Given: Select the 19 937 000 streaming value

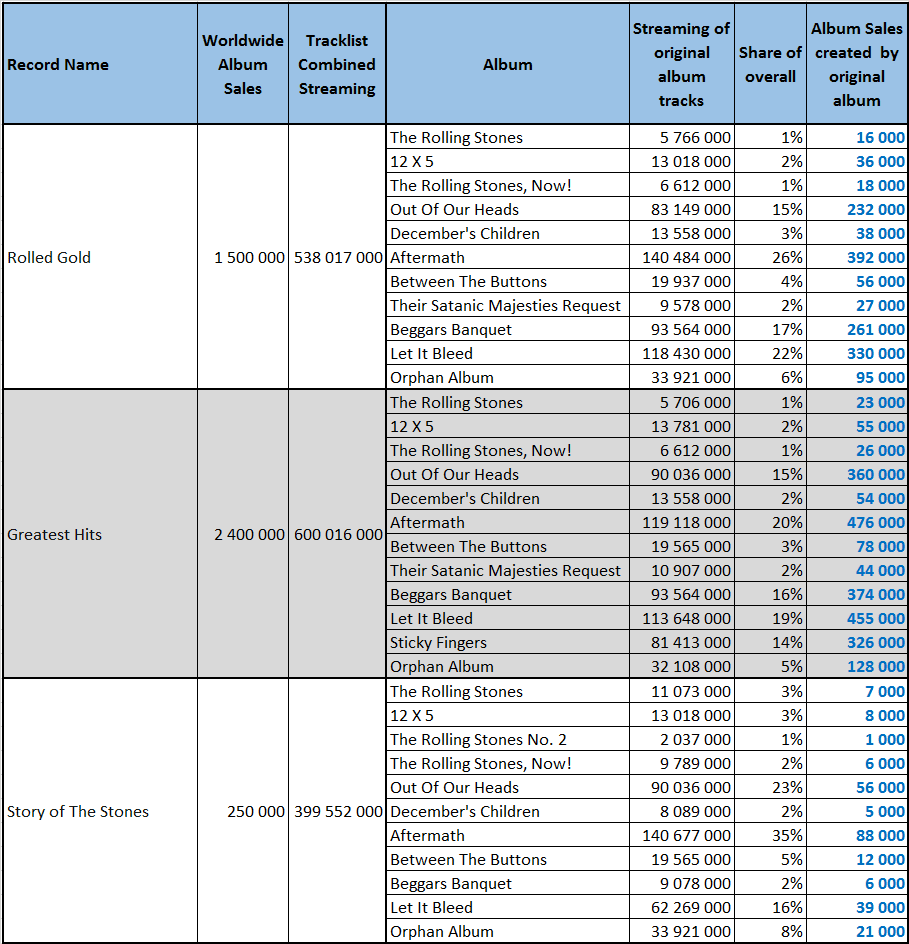Looking at the screenshot, I should point(690,281).
